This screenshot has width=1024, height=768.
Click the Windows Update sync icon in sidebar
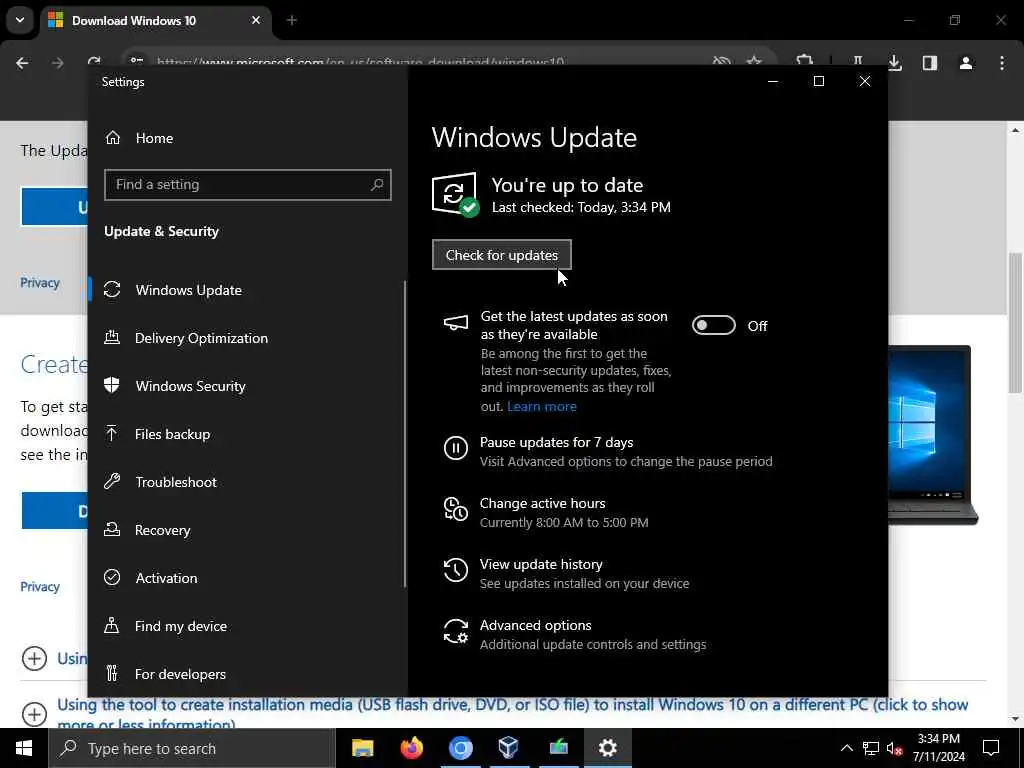tap(112, 289)
